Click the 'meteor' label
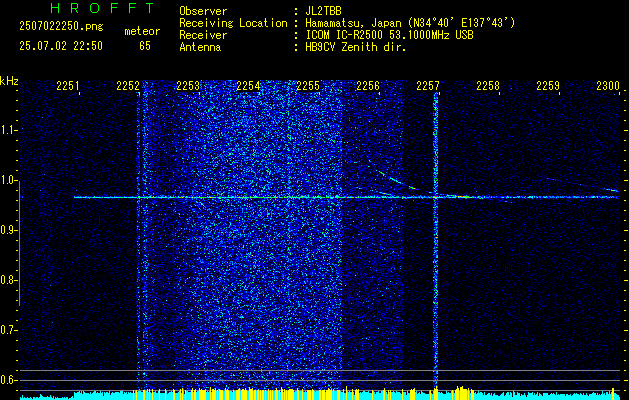This screenshot has width=629, height=400. [142, 31]
